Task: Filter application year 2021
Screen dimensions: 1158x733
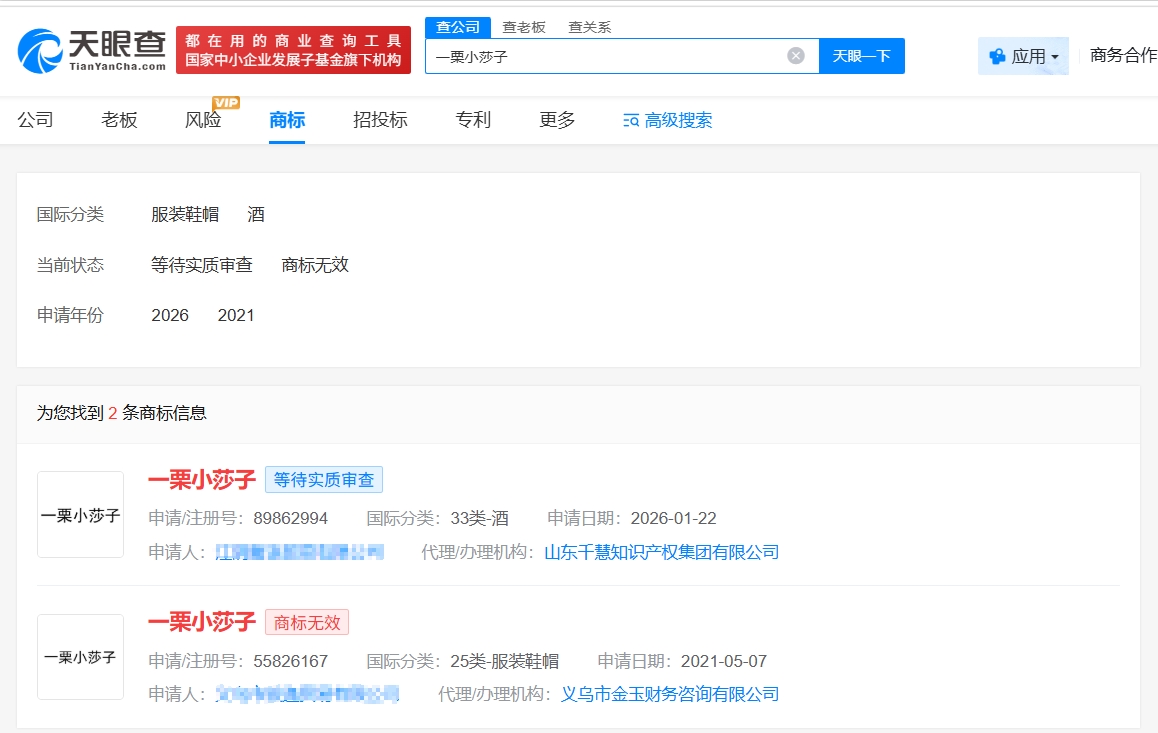Action: tap(236, 315)
